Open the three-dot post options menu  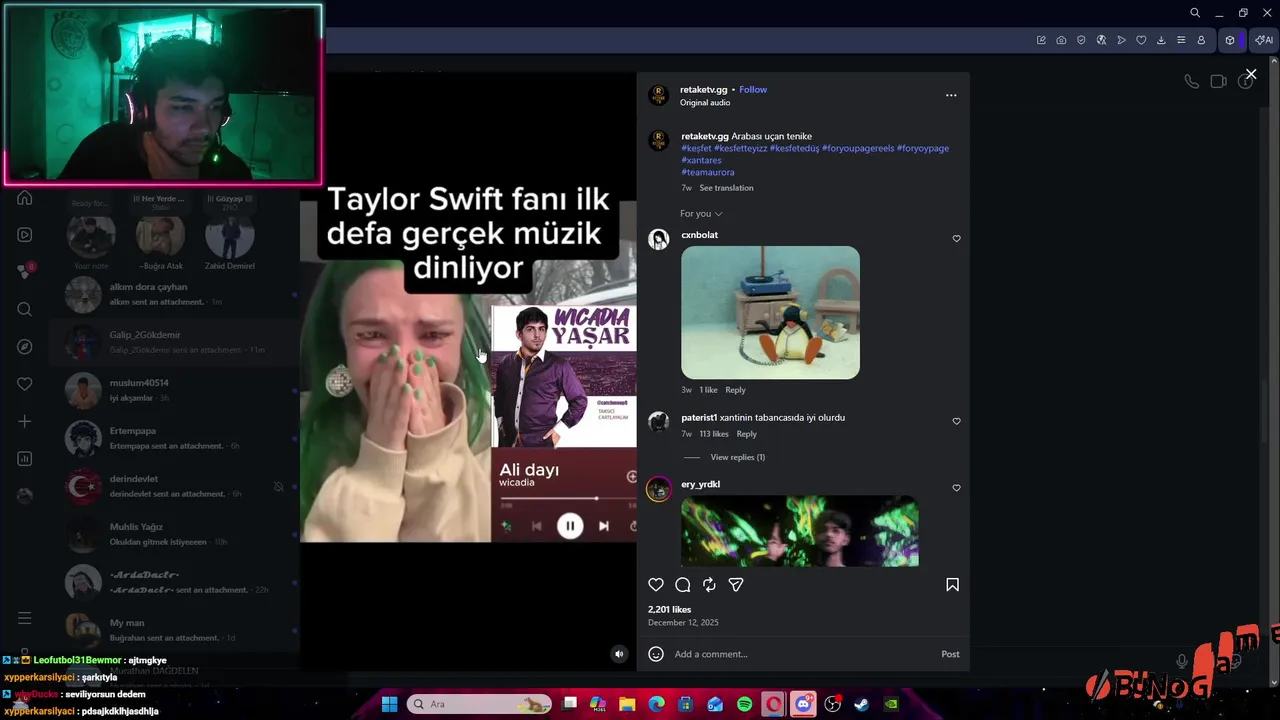coord(951,96)
